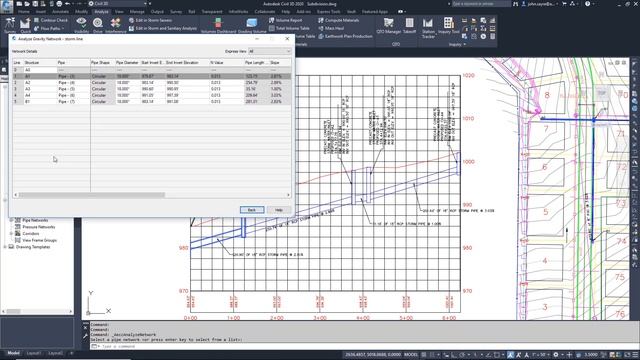Open the Takeoff tool
This screenshot has width=640, height=360.
pyautogui.click(x=409, y=25)
